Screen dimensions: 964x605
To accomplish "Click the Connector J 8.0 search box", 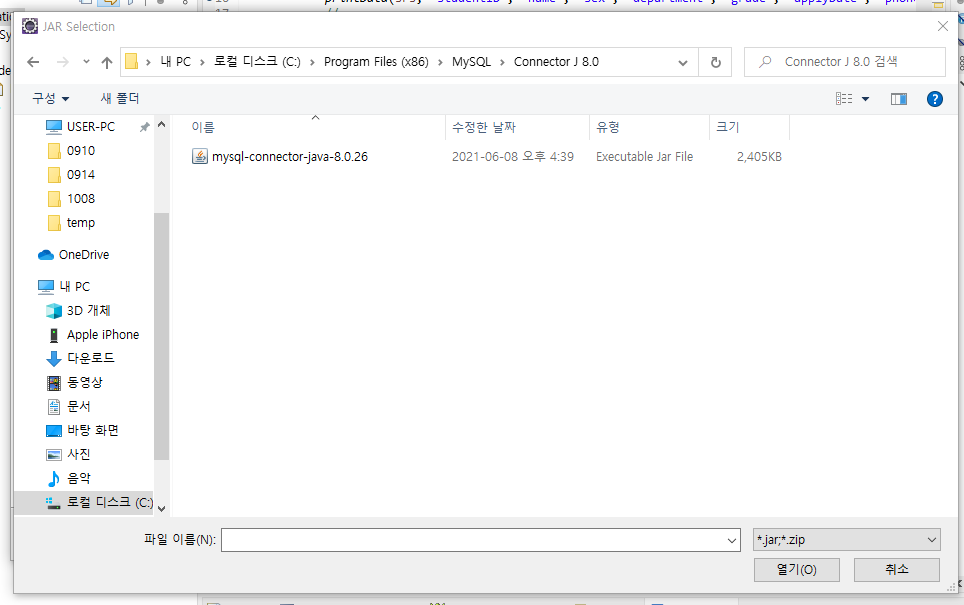I will tap(844, 61).
